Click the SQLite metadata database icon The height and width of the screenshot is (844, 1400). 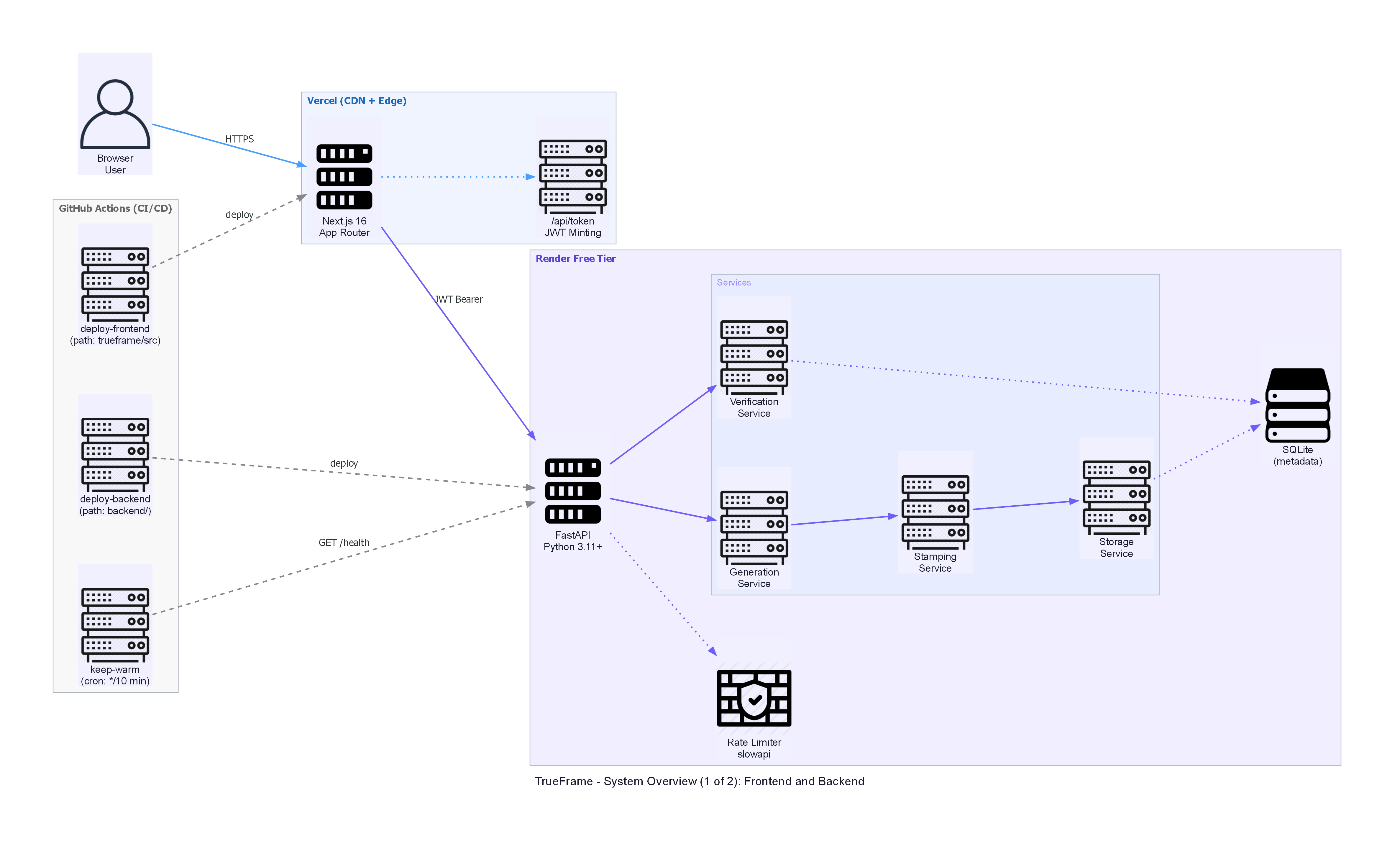1298,405
